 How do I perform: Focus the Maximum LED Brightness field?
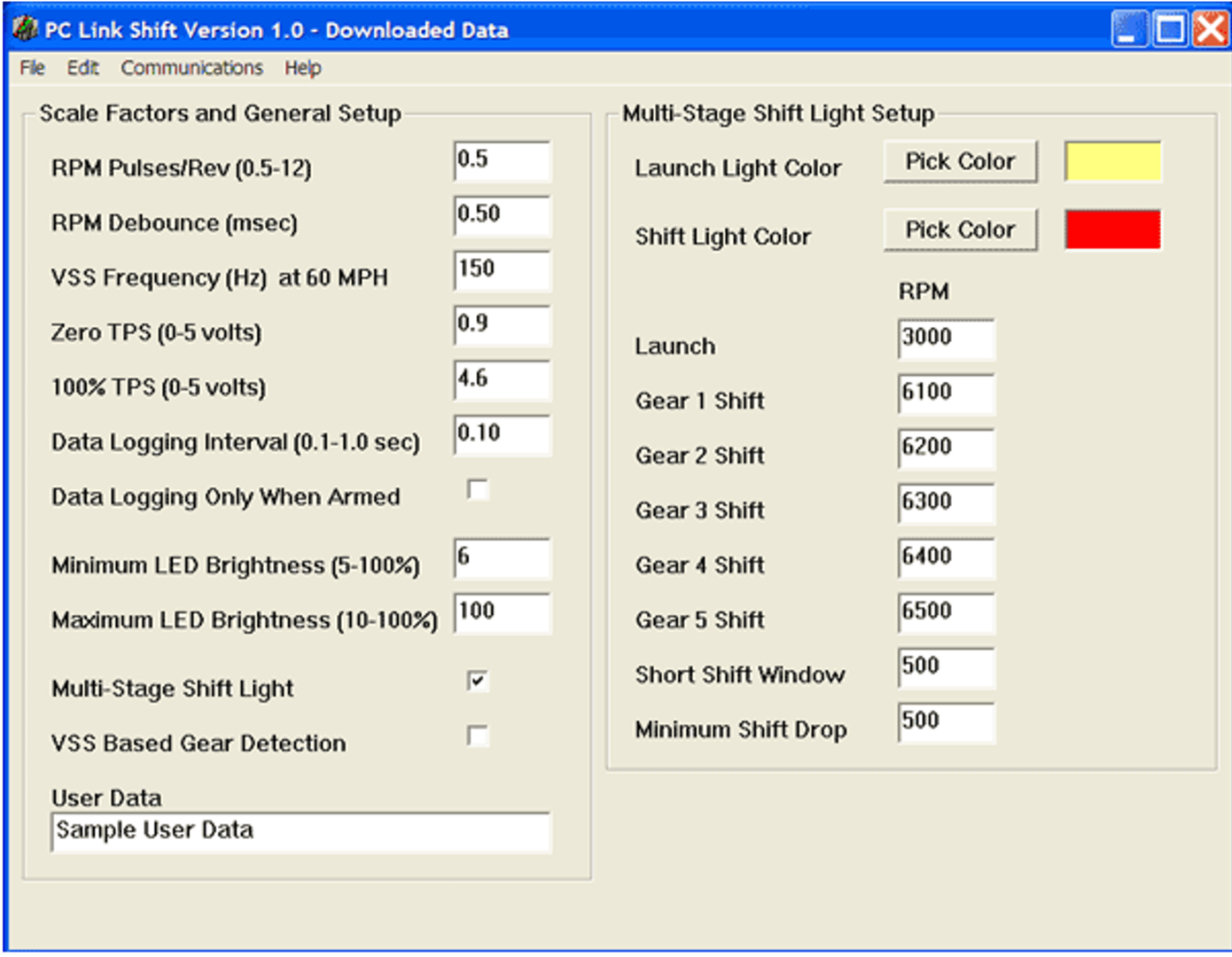point(502,614)
